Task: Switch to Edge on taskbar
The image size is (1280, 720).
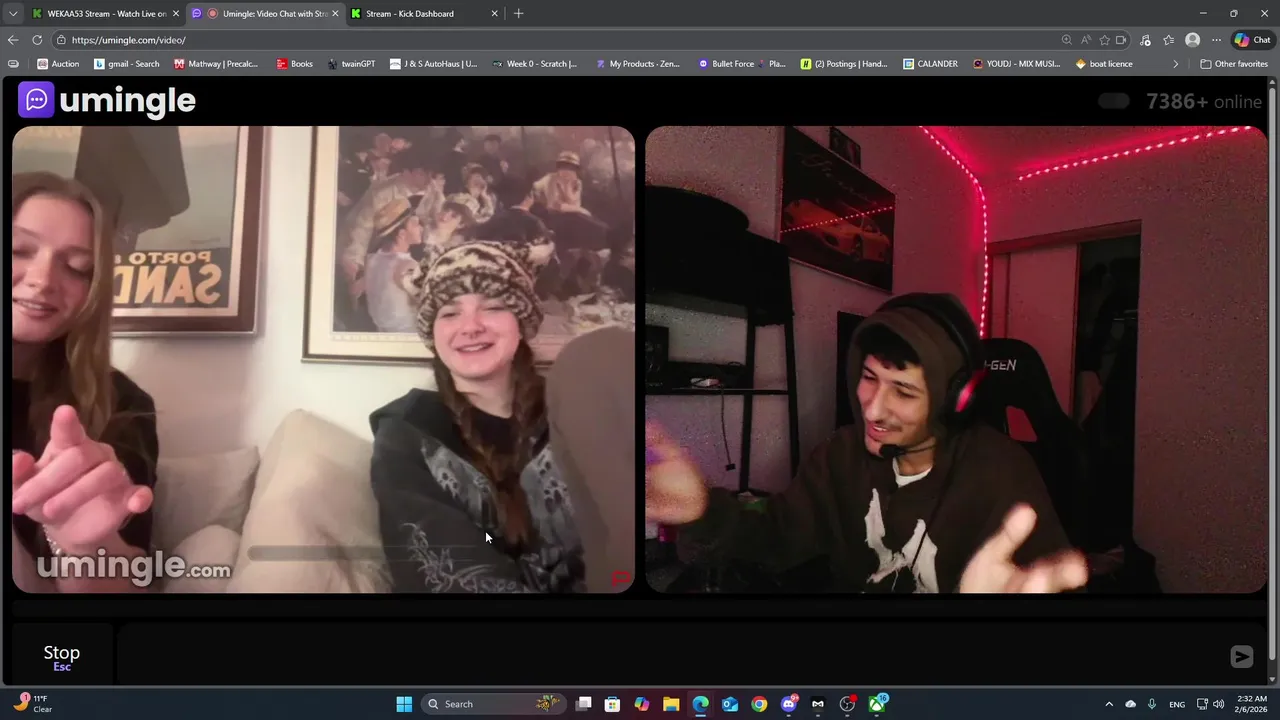Action: click(x=700, y=704)
